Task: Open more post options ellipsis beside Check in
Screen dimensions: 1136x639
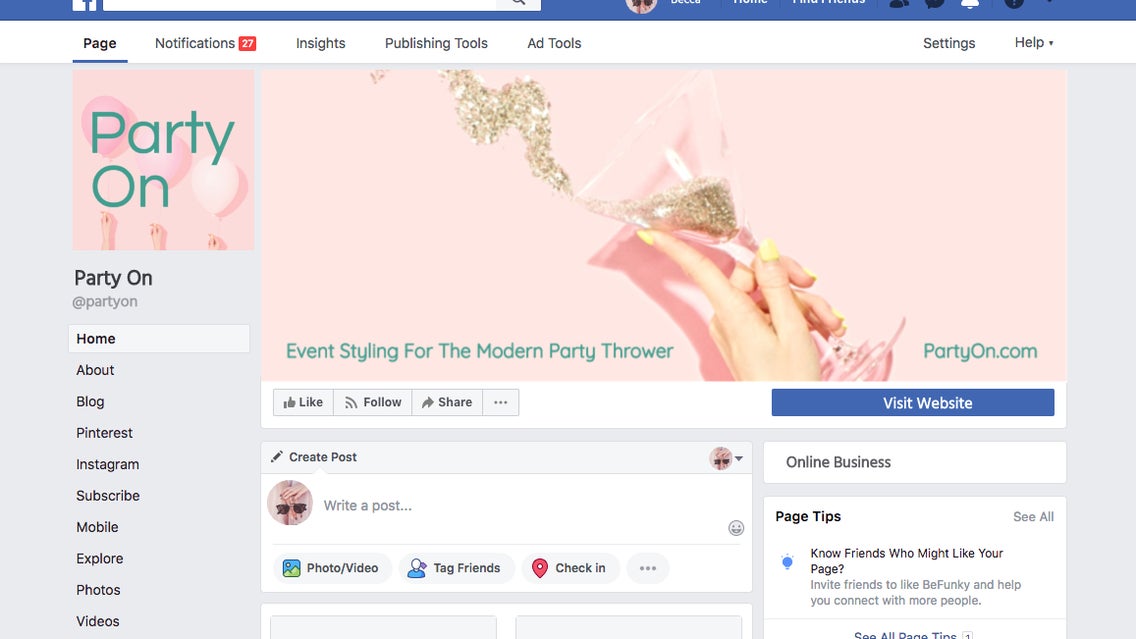Action: [x=648, y=568]
